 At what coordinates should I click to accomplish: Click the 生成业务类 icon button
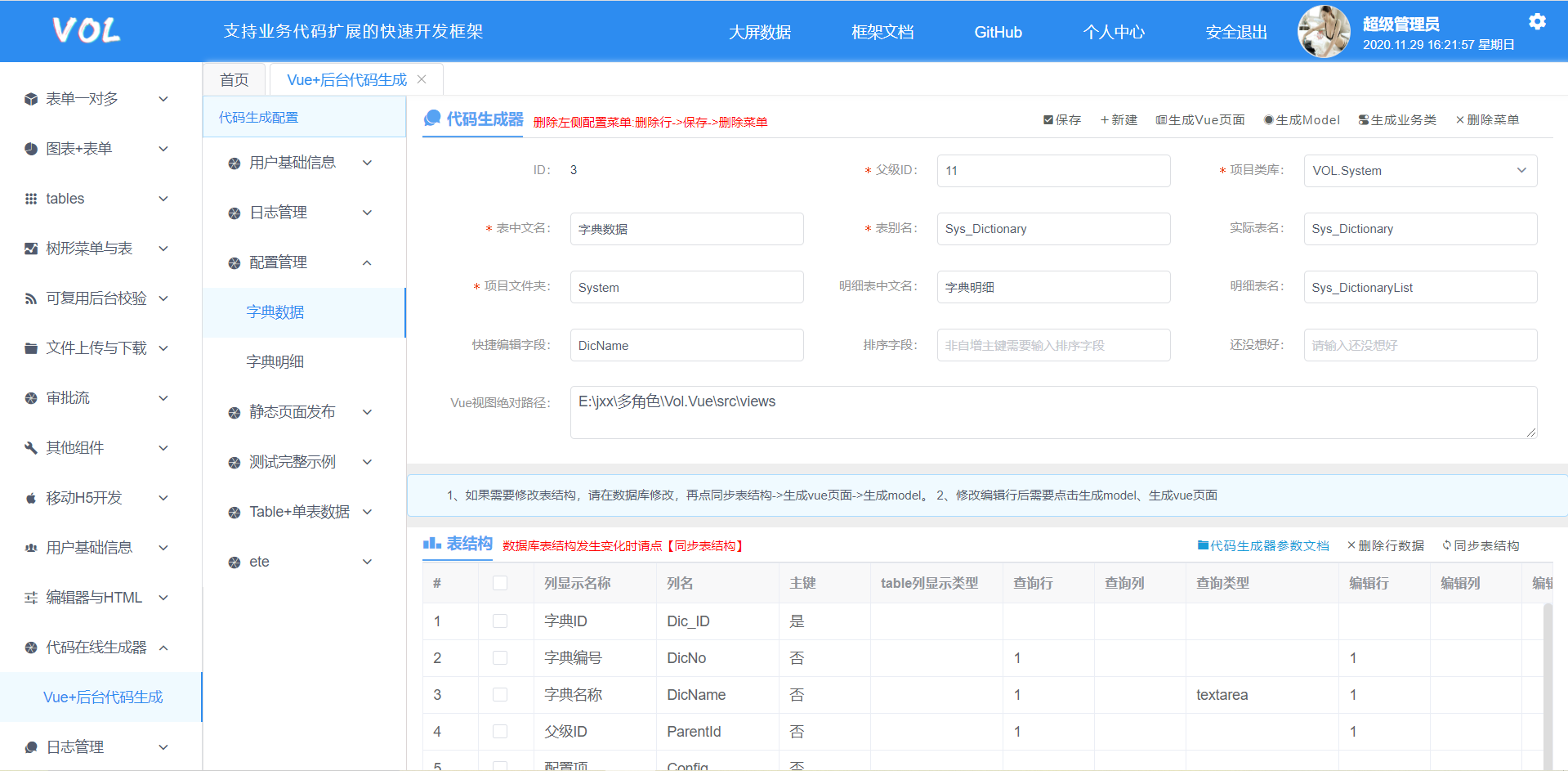pos(1363,120)
